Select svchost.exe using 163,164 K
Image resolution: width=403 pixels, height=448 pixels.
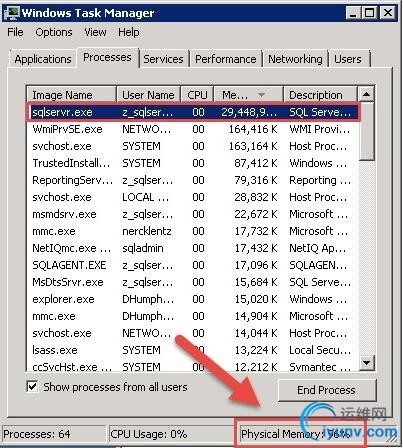pos(193,146)
